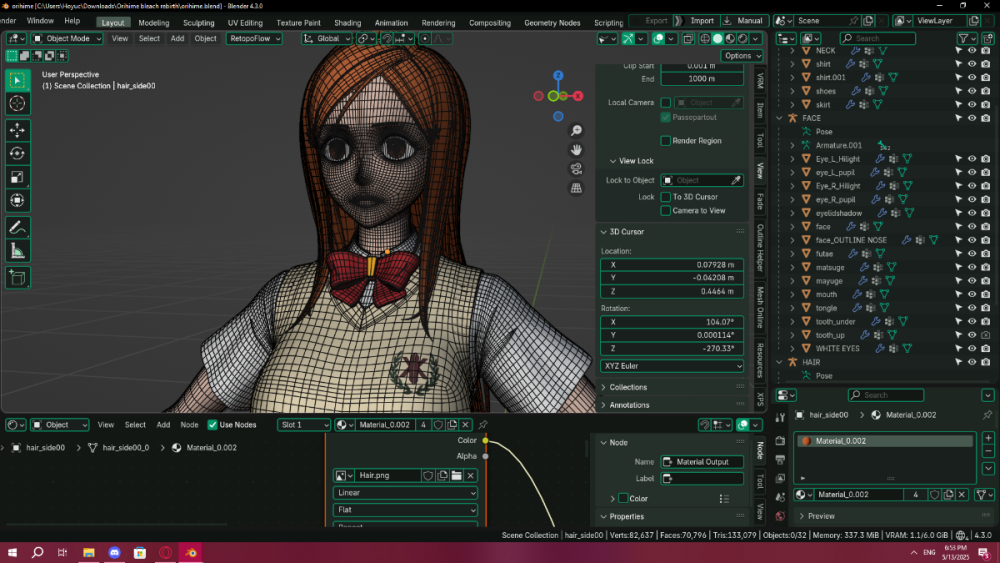This screenshot has height=563, width=1000.
Task: Click the RetopoFlow button
Action: click(x=252, y=39)
